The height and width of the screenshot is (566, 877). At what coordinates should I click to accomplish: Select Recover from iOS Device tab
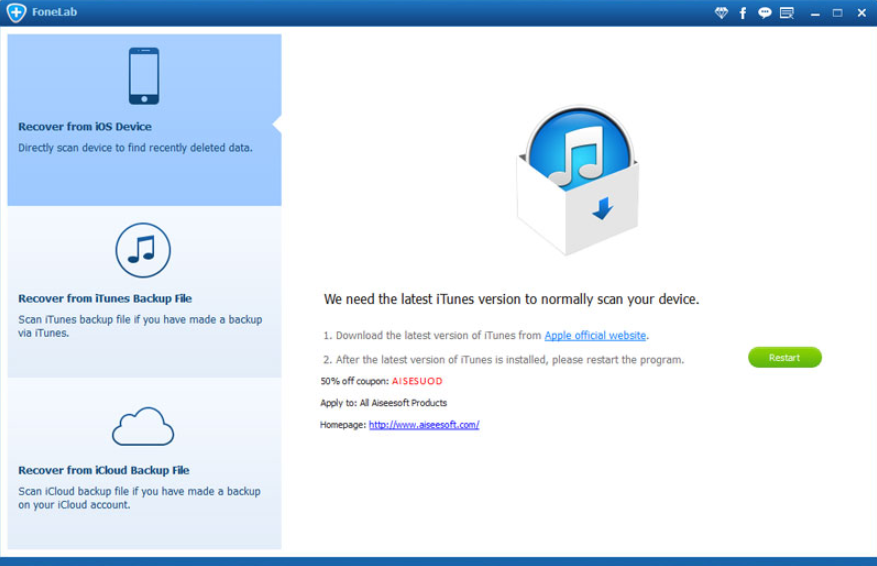[144, 120]
